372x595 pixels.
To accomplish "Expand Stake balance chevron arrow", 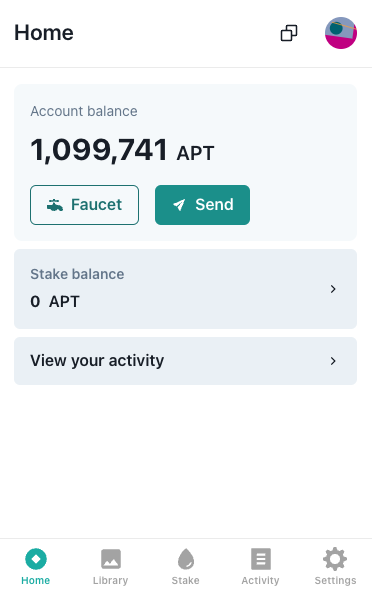I will [333, 289].
